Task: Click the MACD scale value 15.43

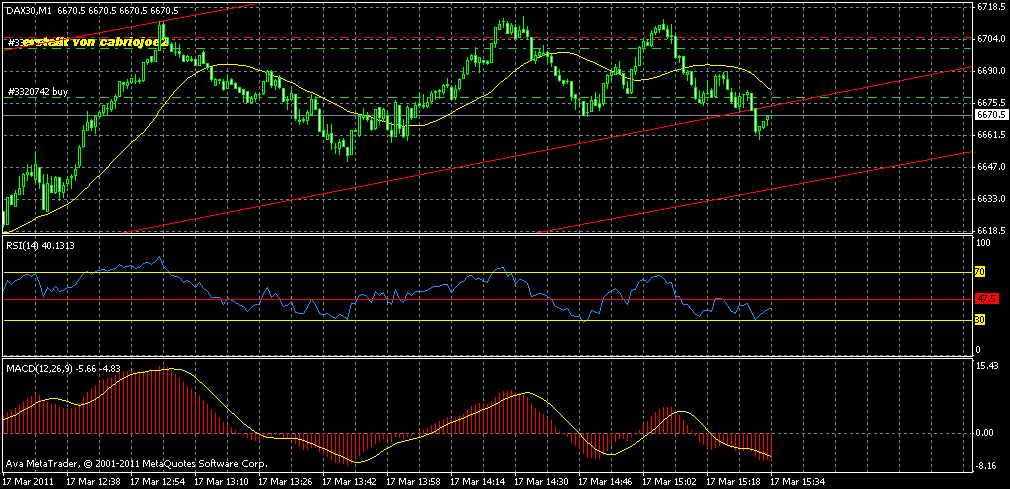Action: point(987,366)
